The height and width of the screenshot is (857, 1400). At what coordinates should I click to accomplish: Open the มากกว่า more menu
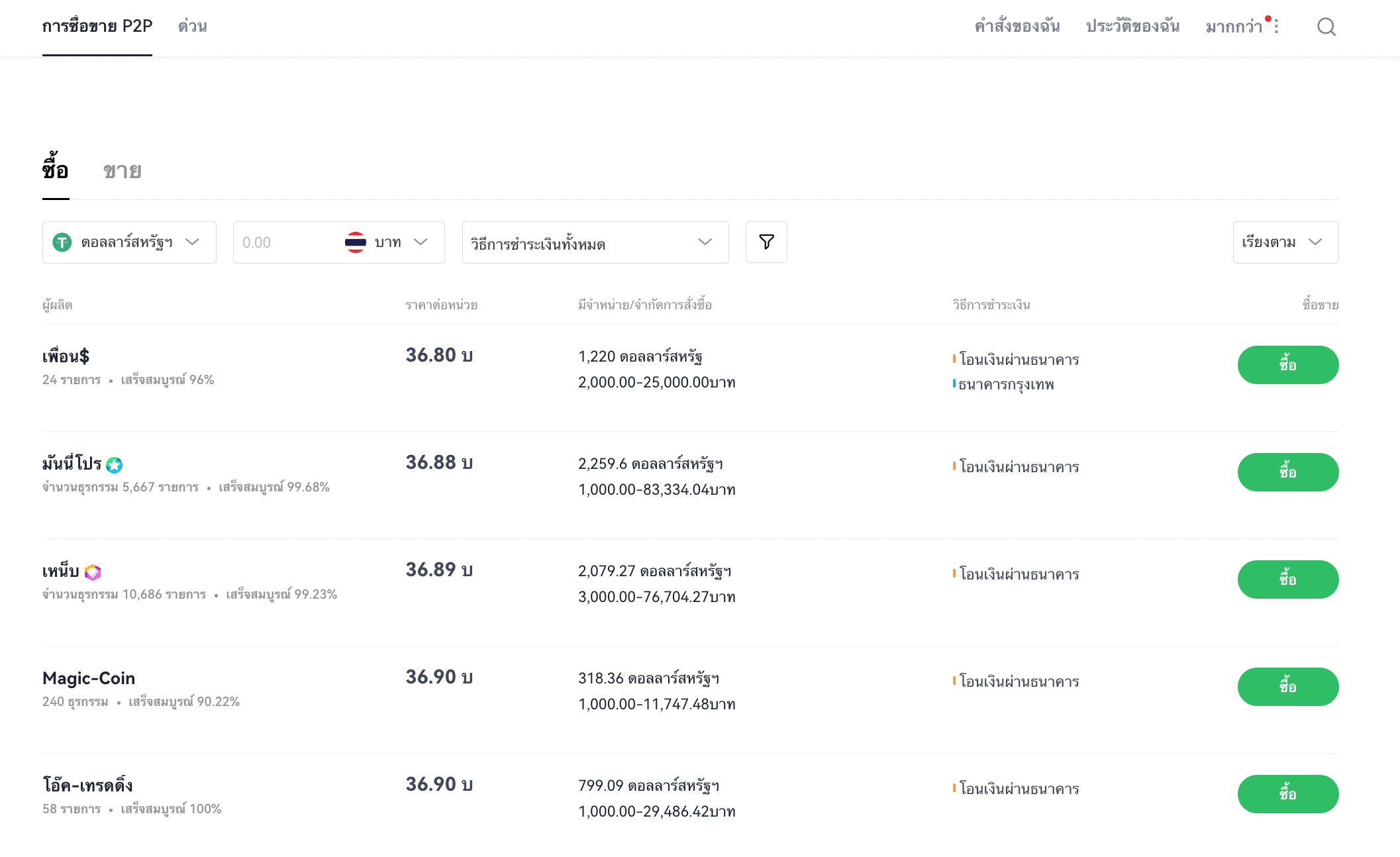click(1234, 26)
